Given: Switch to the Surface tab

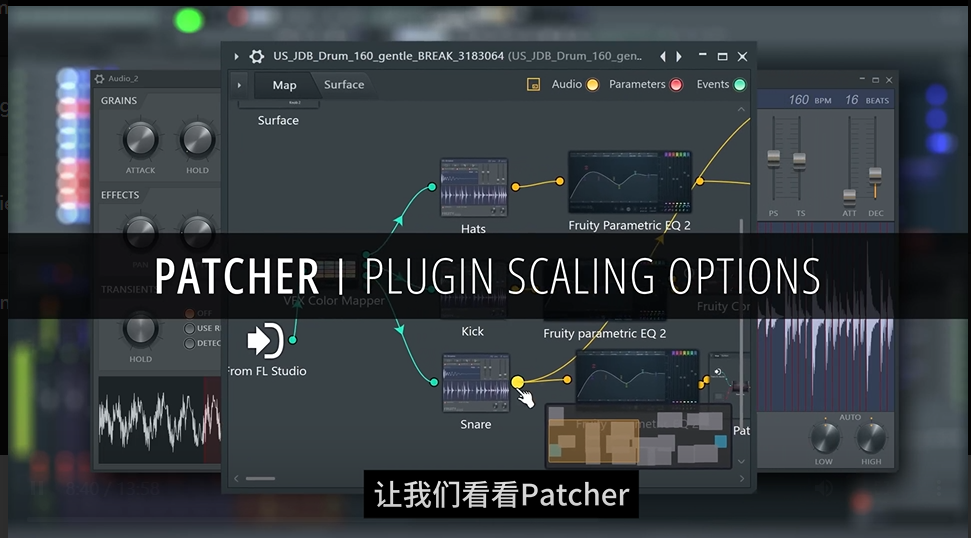Looking at the screenshot, I should click(x=344, y=85).
